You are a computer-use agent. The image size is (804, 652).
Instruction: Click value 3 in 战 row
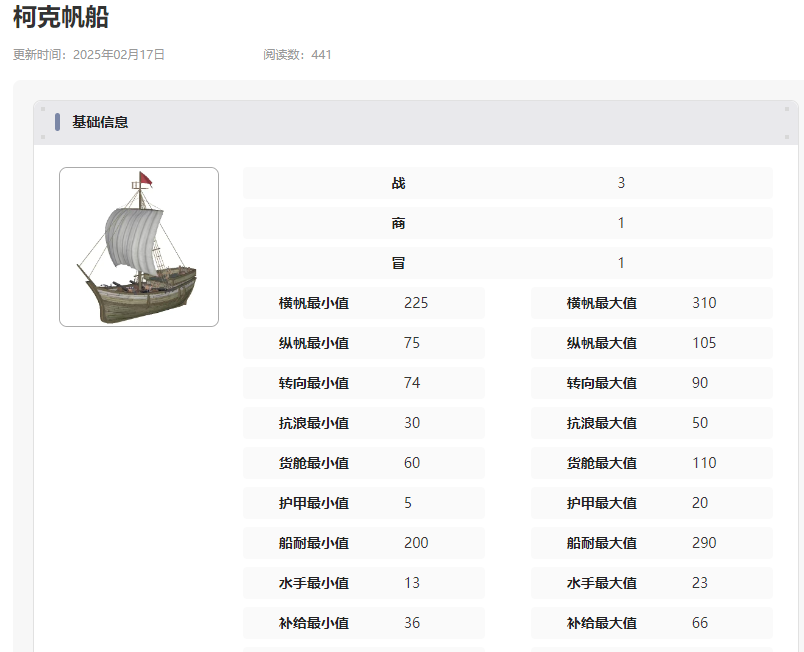[621, 183]
